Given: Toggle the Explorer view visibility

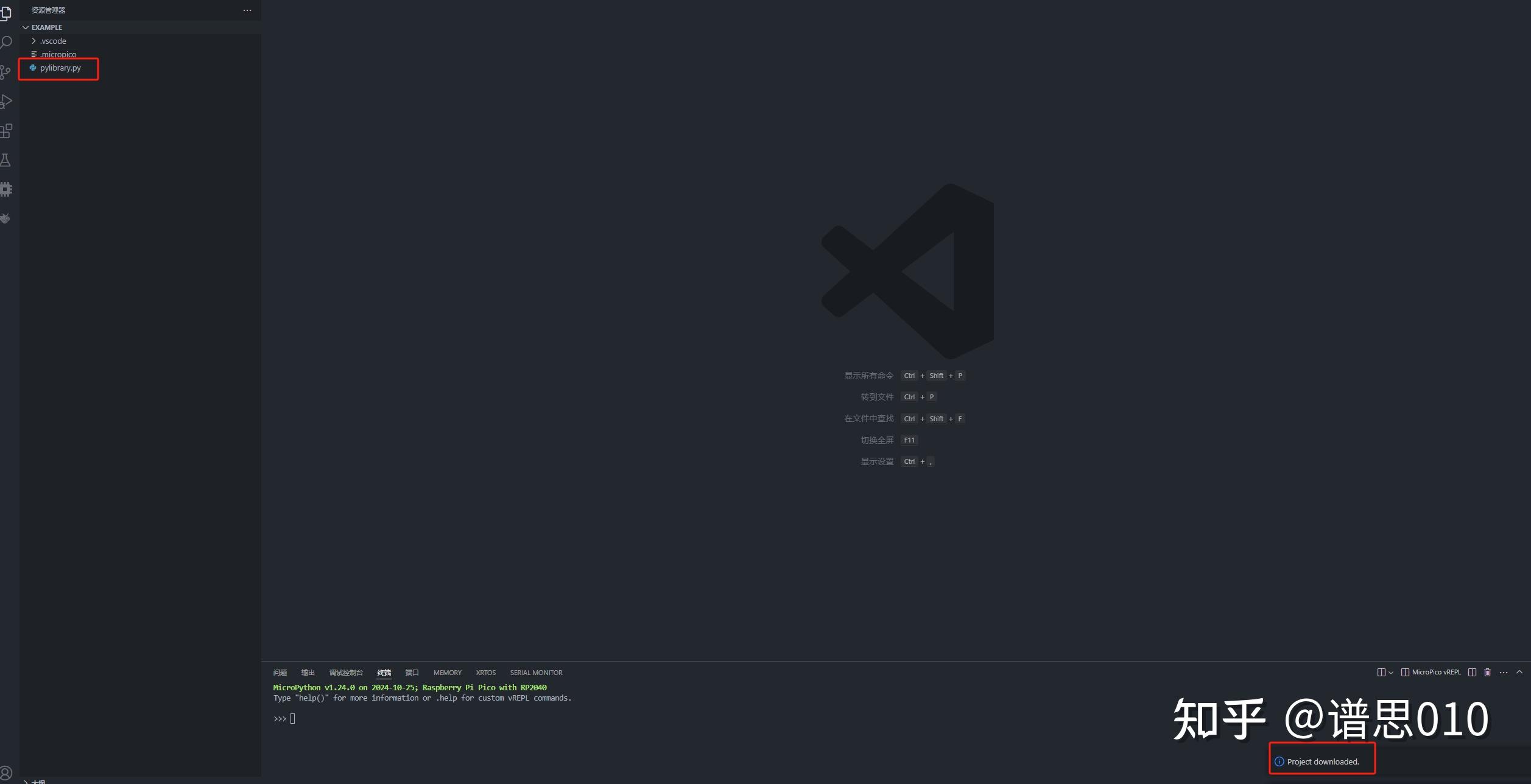Looking at the screenshot, I should coord(7,13).
